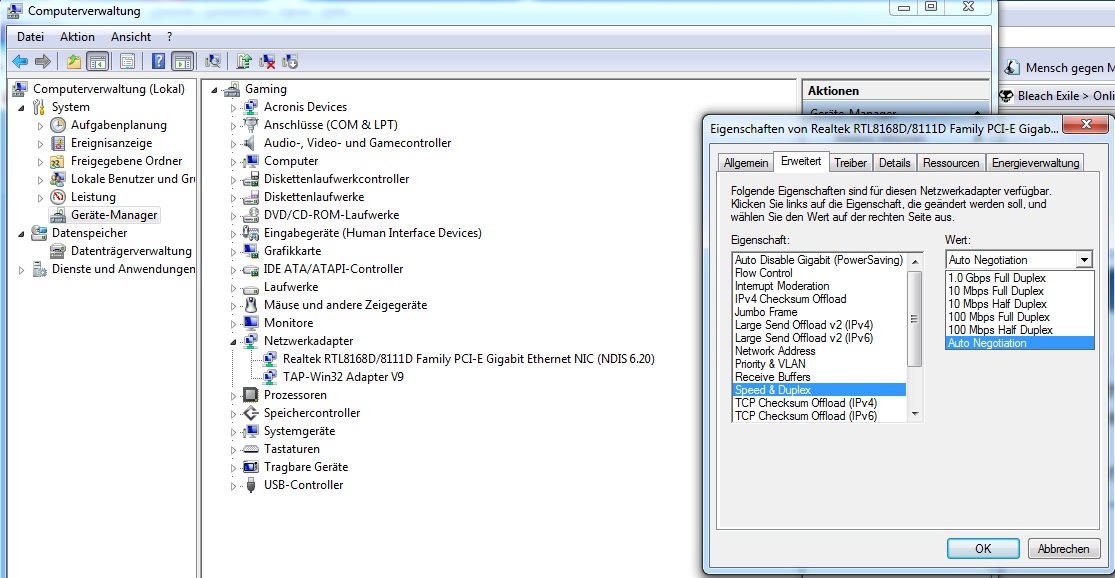Click the USB-Controller plug icon
Image resolution: width=1115 pixels, height=578 pixels.
click(250, 485)
